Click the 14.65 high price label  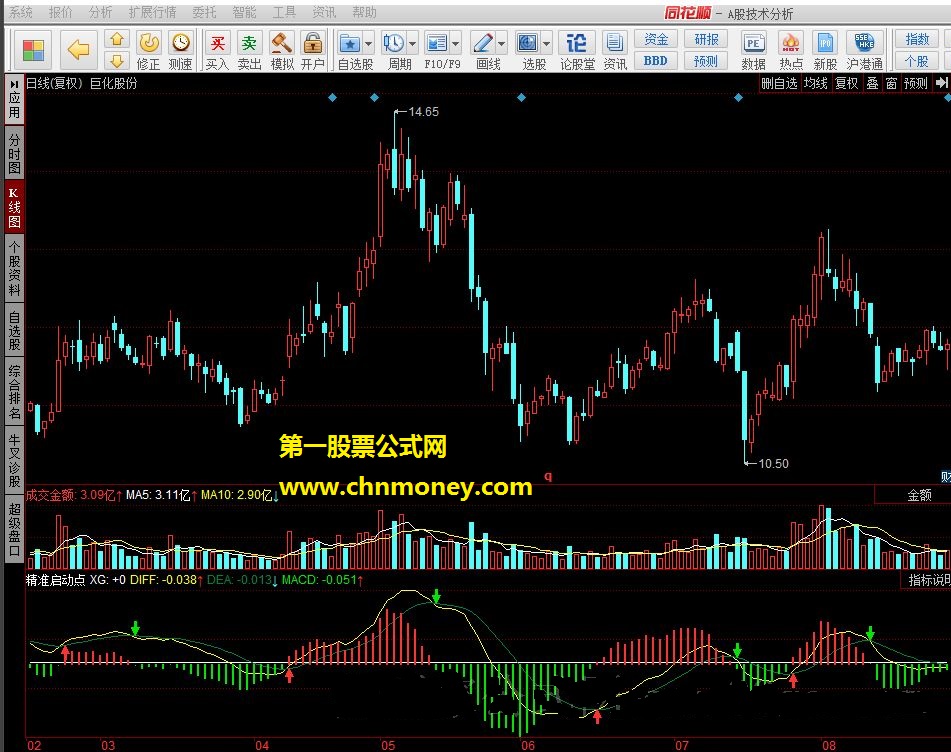tap(423, 112)
